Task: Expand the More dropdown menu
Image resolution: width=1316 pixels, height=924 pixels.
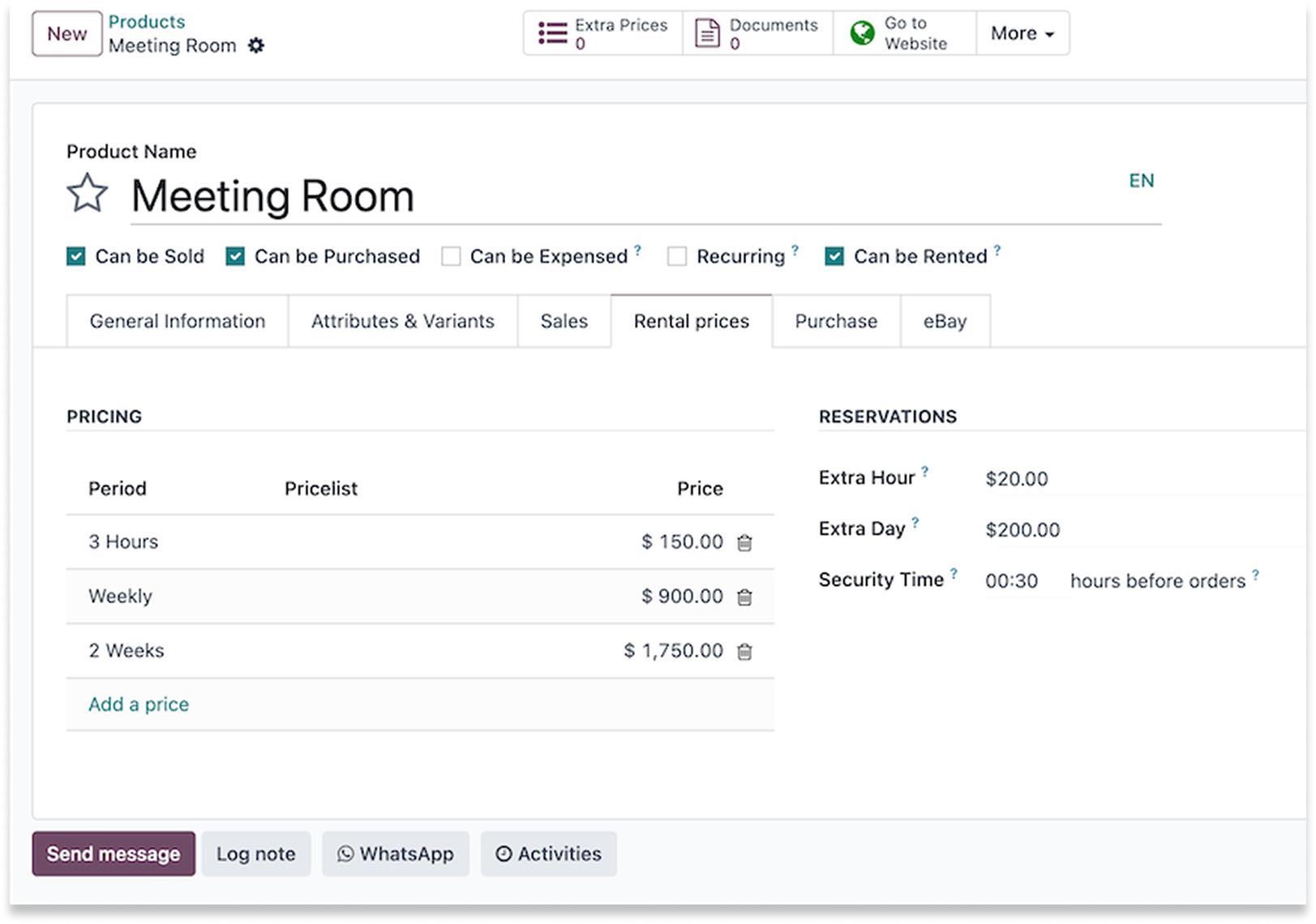Action: click(x=1022, y=33)
